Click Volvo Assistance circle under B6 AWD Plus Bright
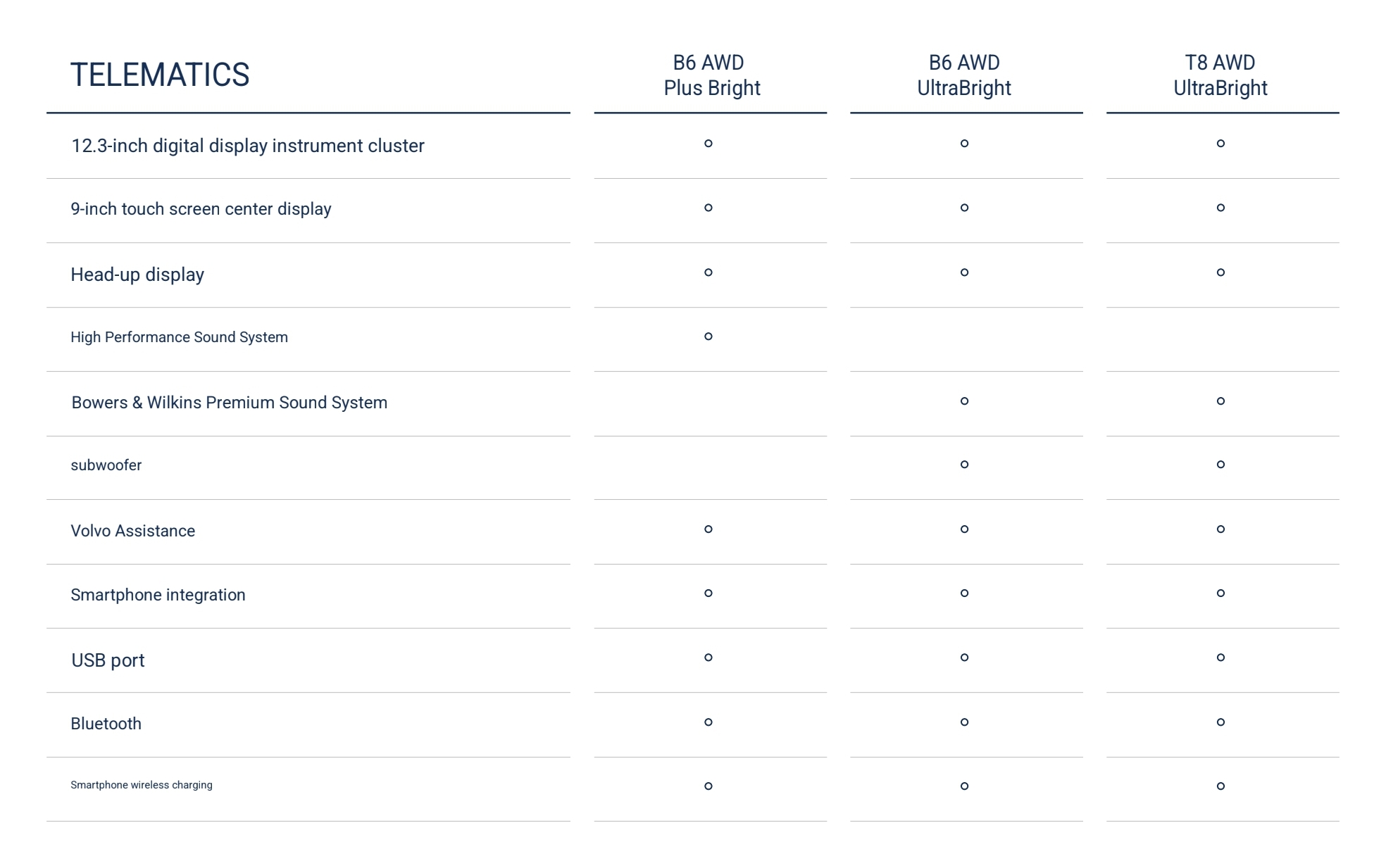 (708, 529)
